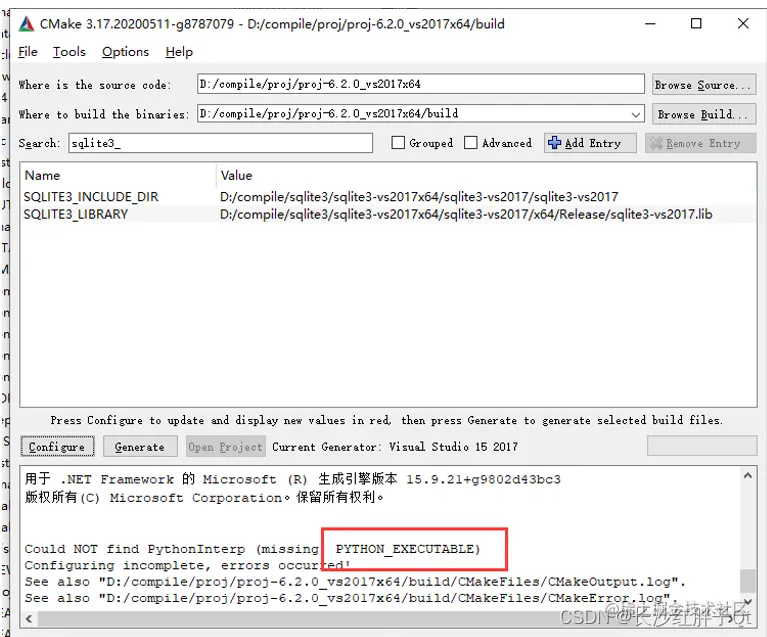Edit the SQLITE3_LIBRARY .lib path value
This screenshot has width=767, height=637.
pyautogui.click(x=466, y=214)
